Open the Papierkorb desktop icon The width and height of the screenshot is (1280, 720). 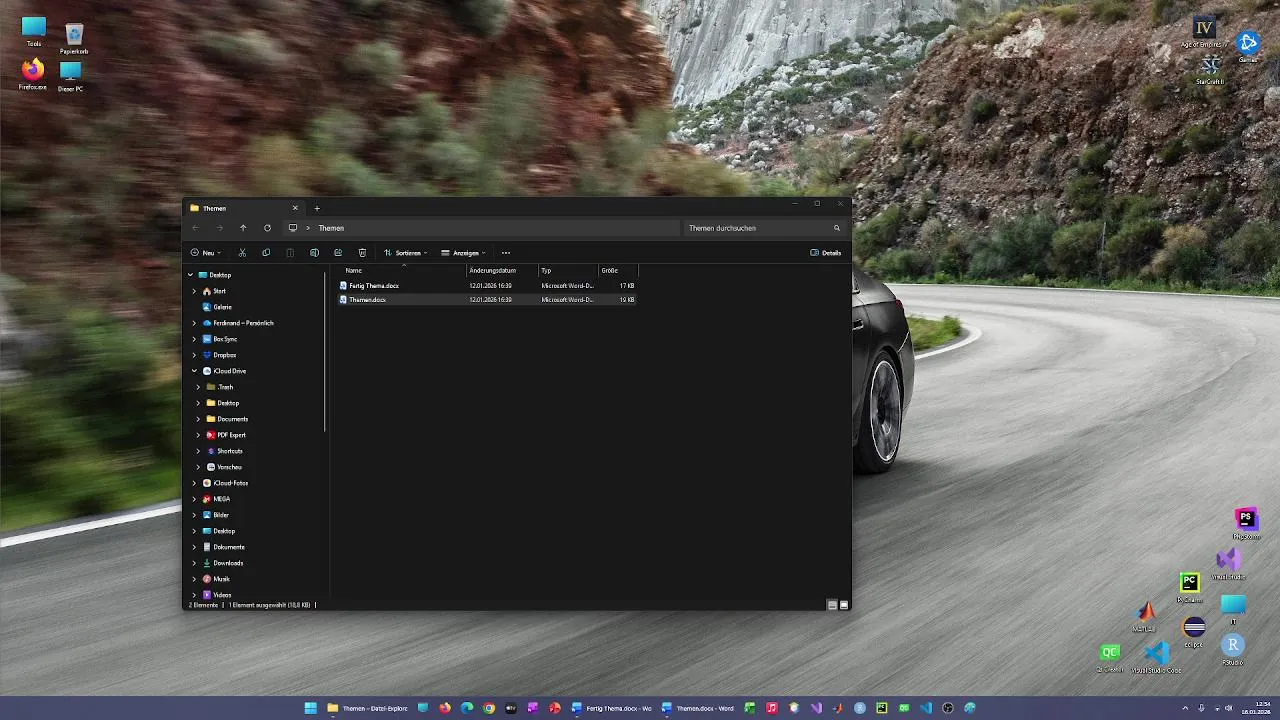click(x=74, y=39)
